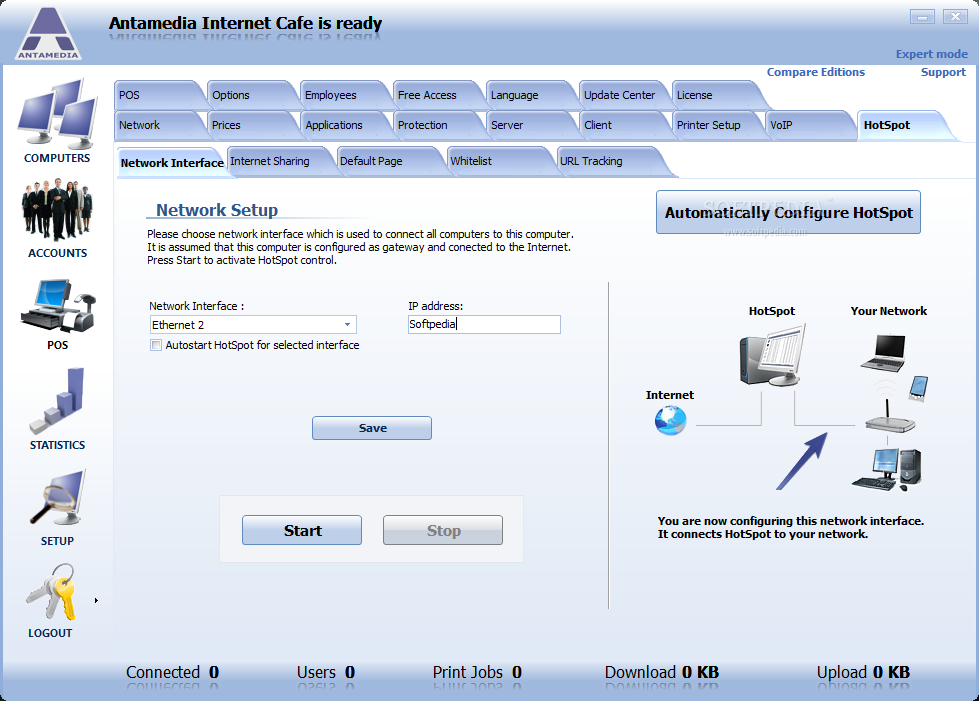
Task: Switch to Expert mode link
Action: pyautogui.click(x=932, y=54)
